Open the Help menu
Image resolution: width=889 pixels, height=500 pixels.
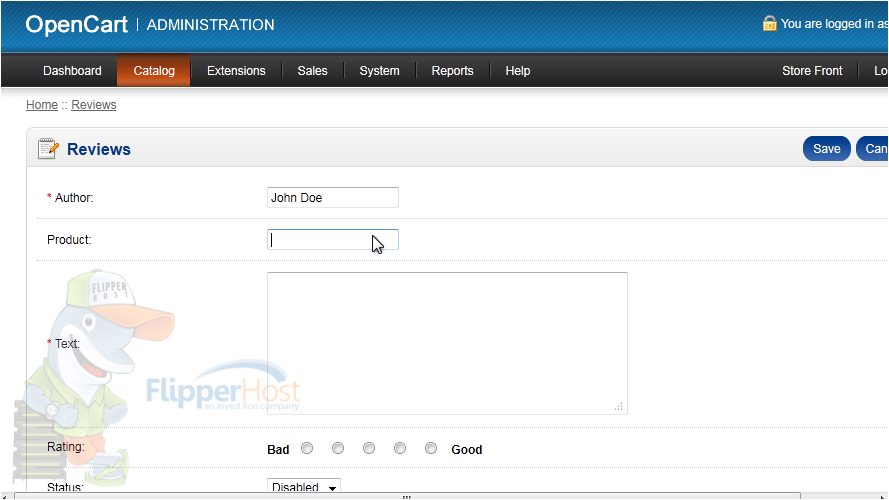(x=518, y=71)
